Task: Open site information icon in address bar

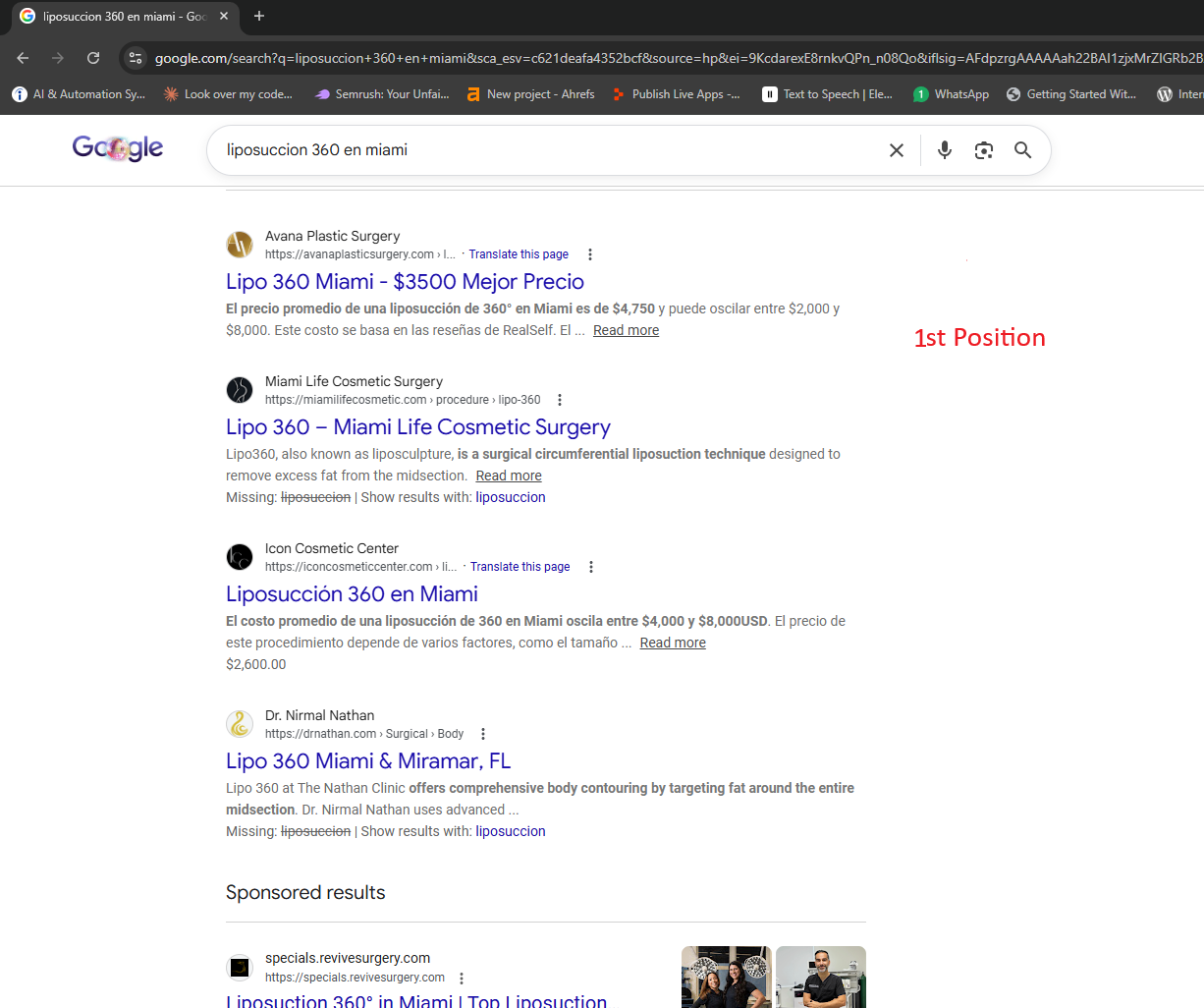Action: pos(137,58)
